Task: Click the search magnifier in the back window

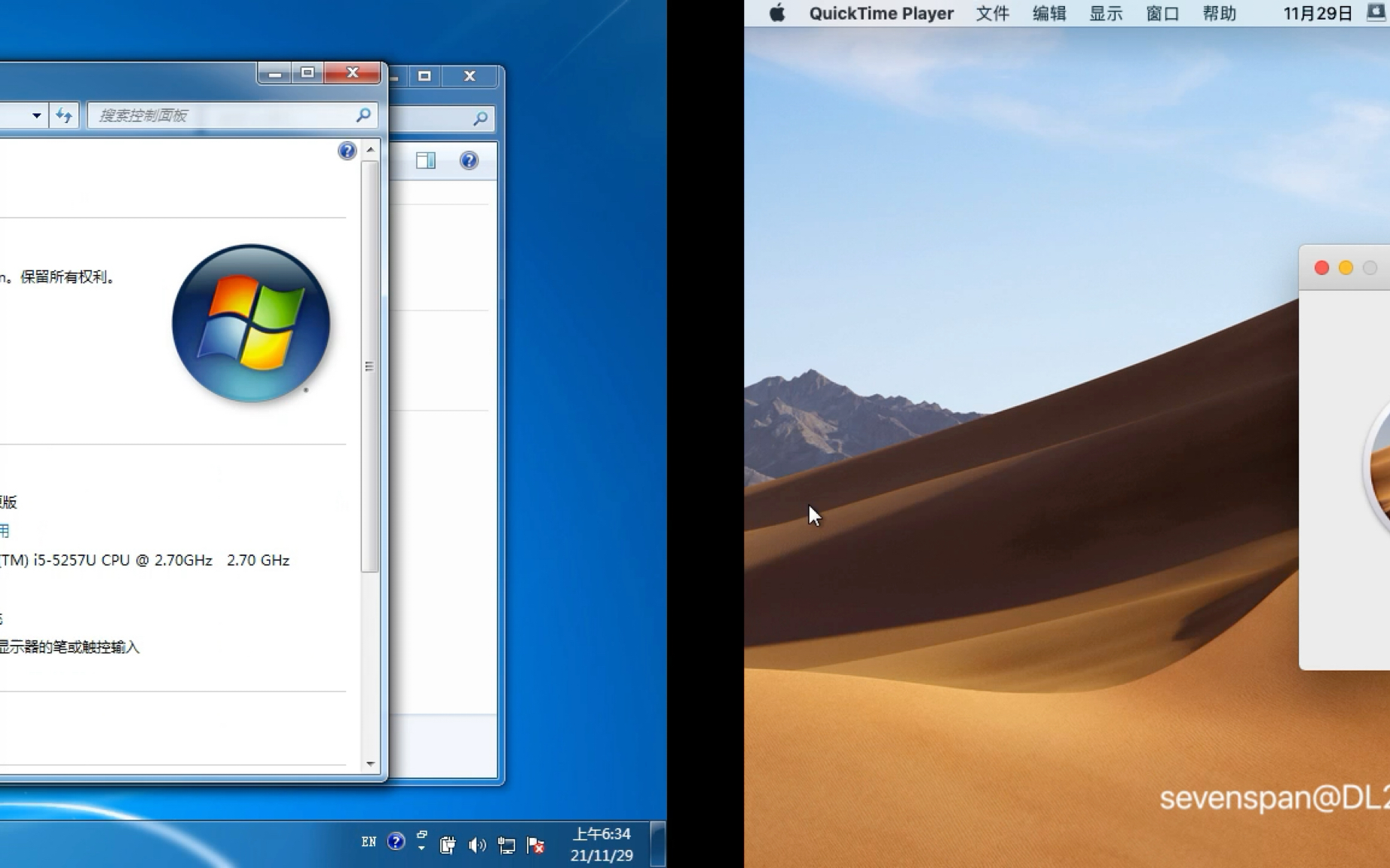Action: pos(480,118)
